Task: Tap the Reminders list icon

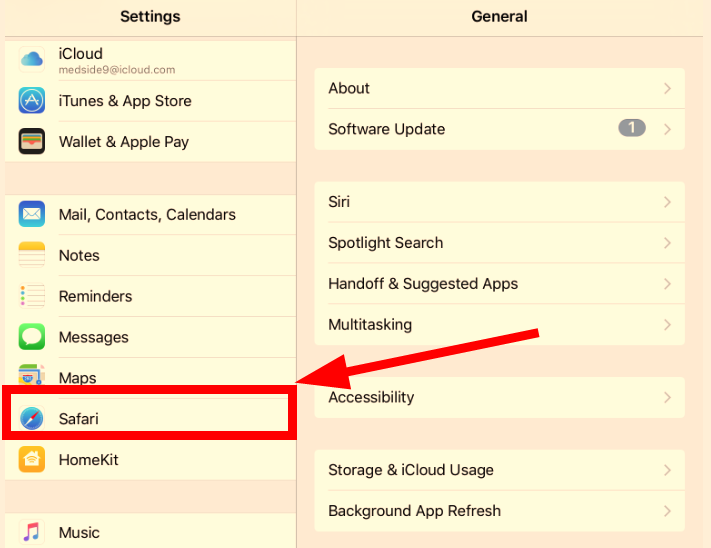Action: (x=32, y=296)
